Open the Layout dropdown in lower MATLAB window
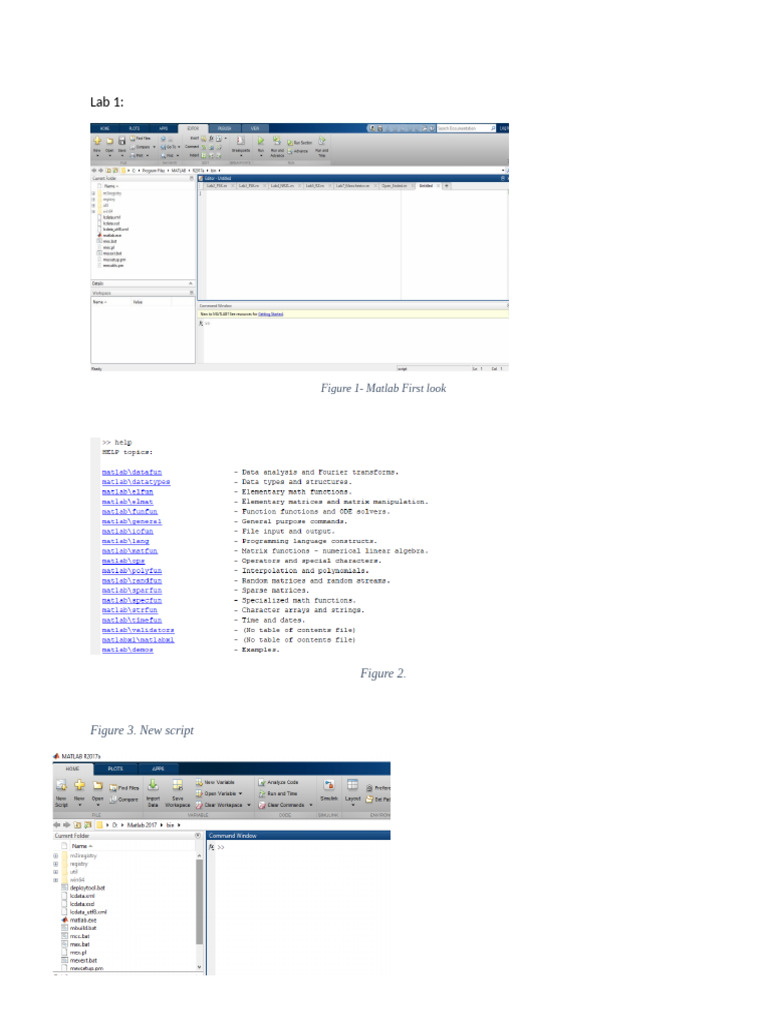768x1024 pixels. coord(353,805)
